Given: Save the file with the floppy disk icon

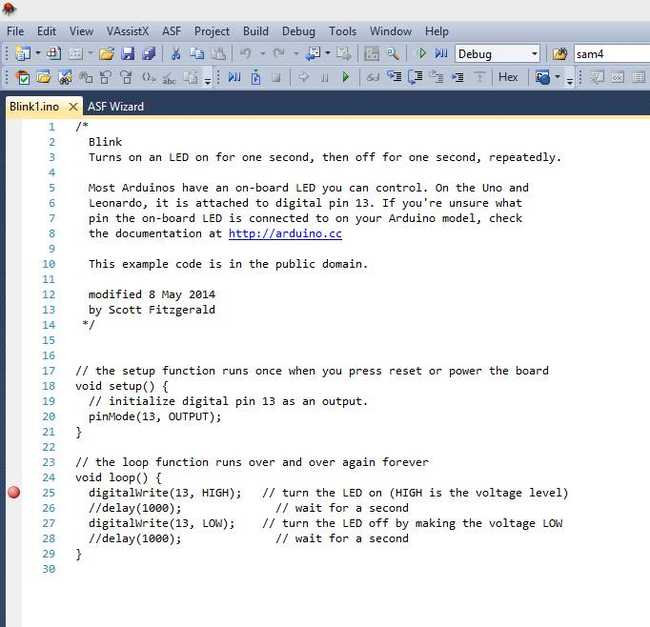Looking at the screenshot, I should click(128, 53).
